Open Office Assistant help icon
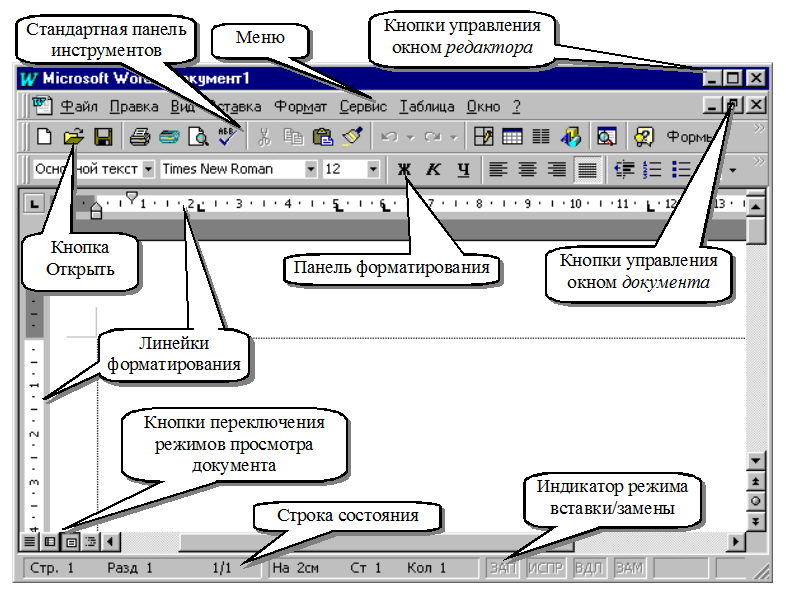This screenshot has height=591, width=786. 644,136
